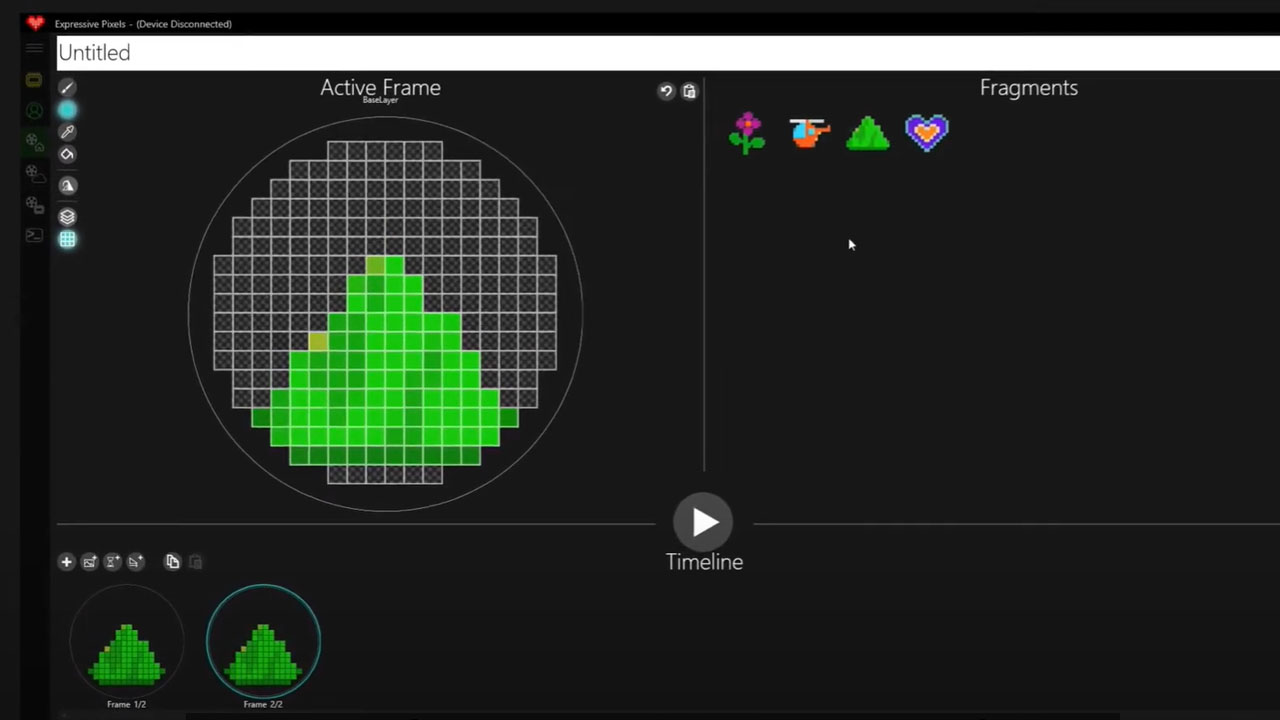The height and width of the screenshot is (720, 1280).
Task: Expand the animations cloud section
Action: coord(34,174)
